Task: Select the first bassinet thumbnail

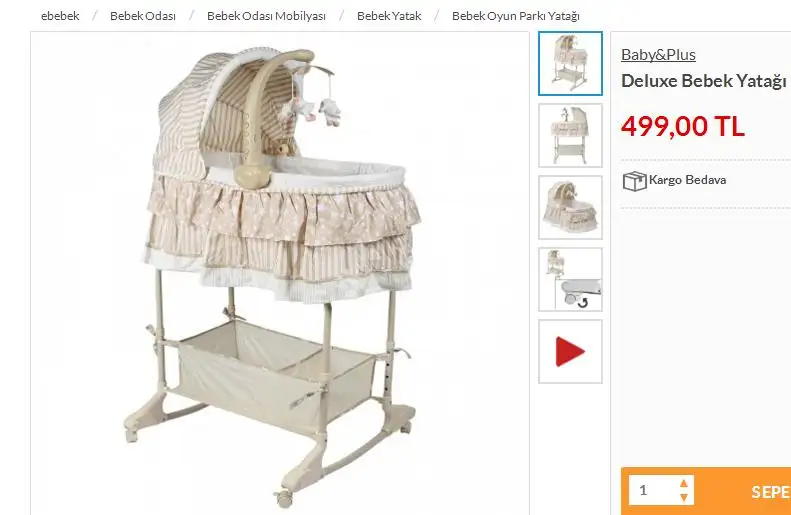Action: click(570, 64)
